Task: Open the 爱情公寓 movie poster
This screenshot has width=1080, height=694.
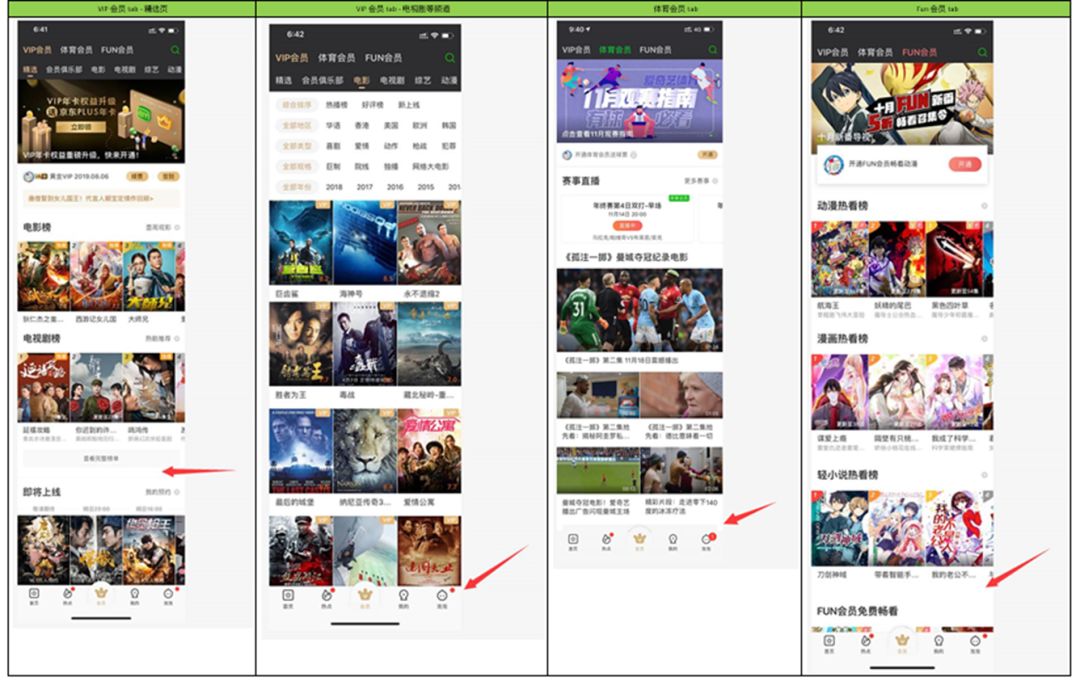Action: point(429,452)
